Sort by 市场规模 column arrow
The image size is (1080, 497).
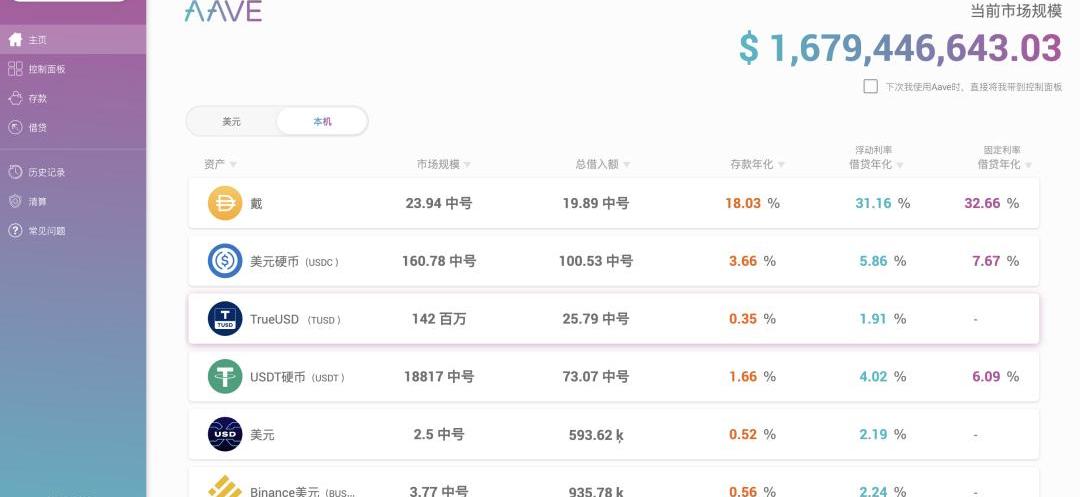coord(467,165)
